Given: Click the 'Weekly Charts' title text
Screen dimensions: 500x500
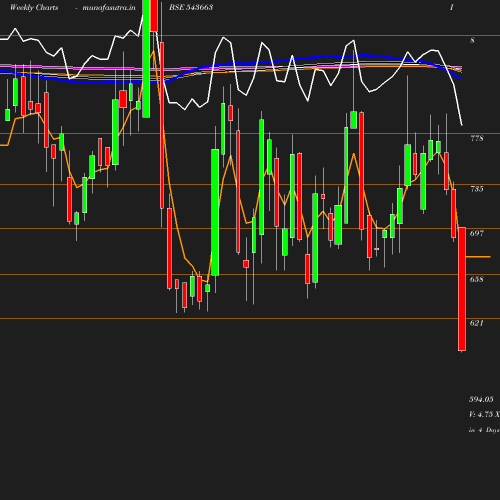Looking at the screenshot, I should pos(34,7).
